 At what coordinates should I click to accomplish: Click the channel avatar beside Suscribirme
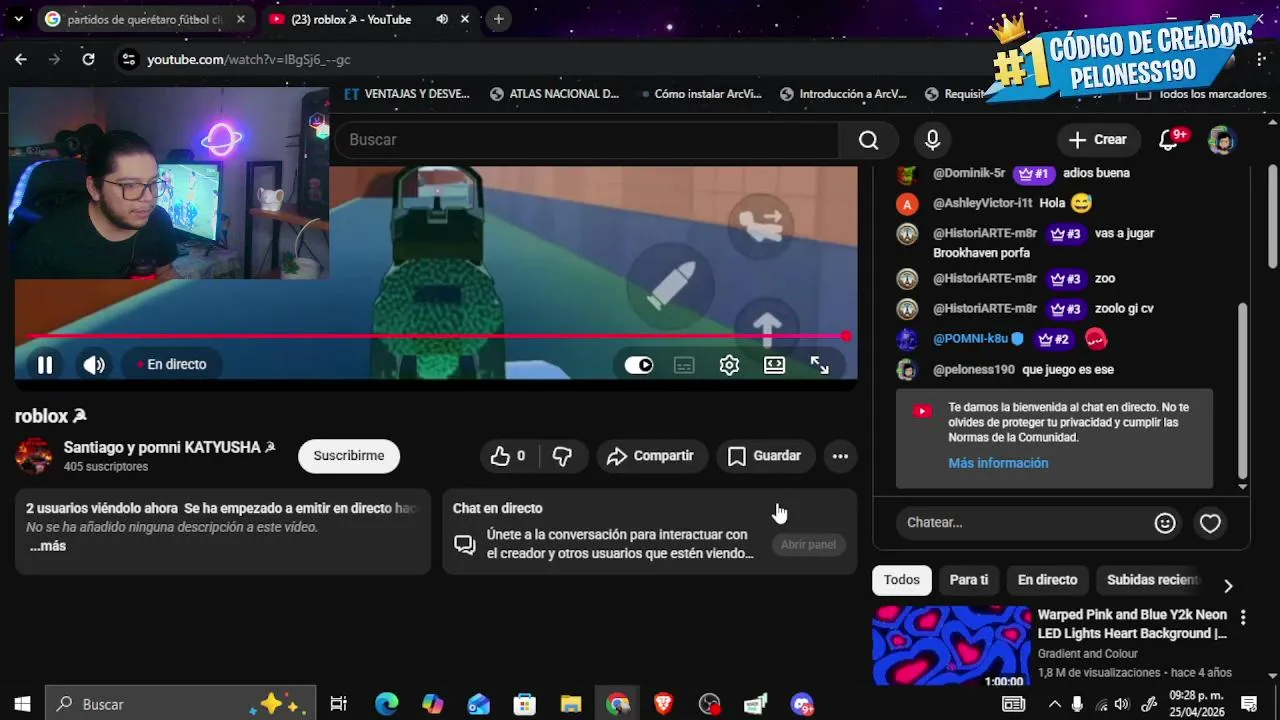tap(34, 456)
